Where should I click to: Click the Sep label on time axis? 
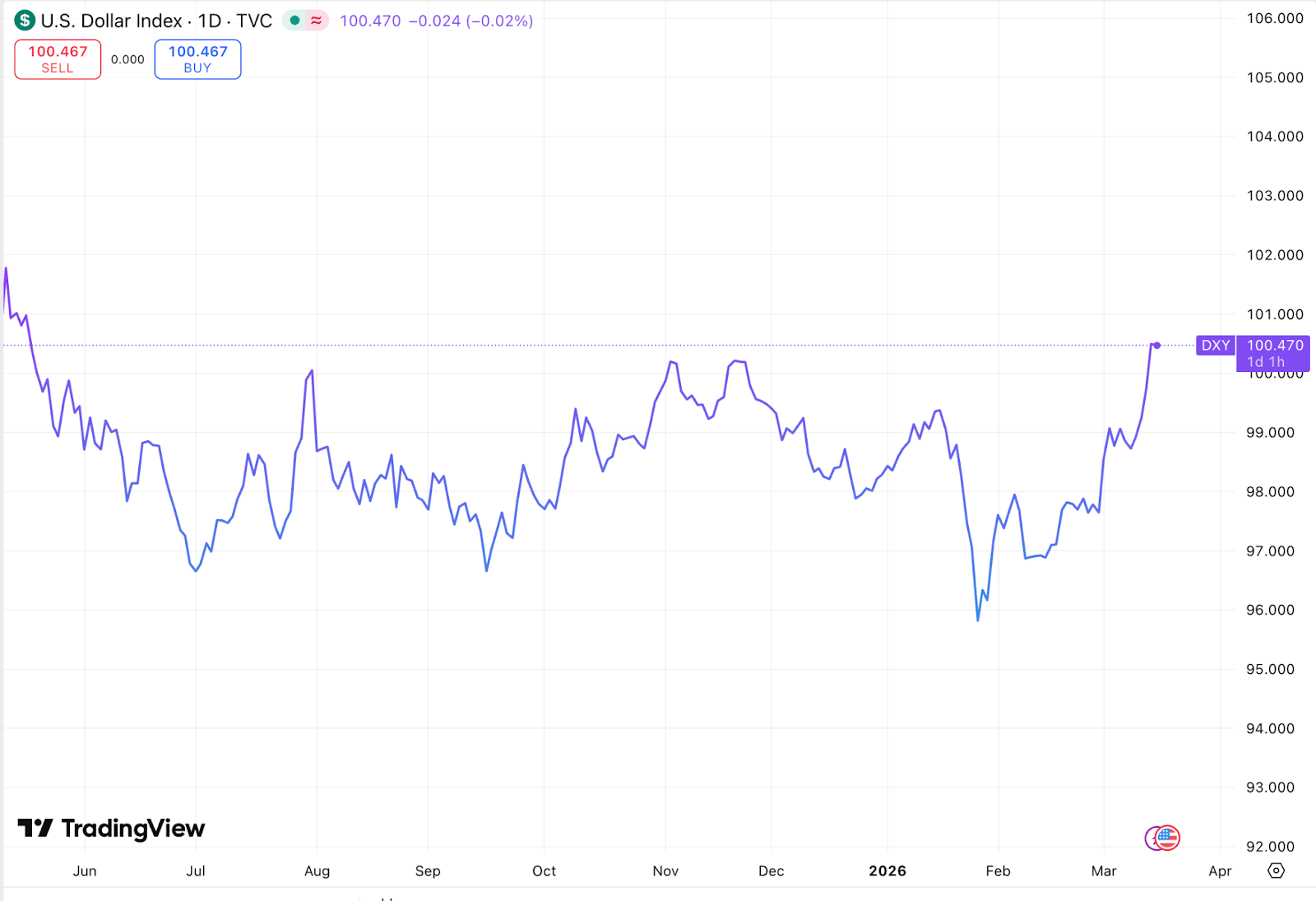click(428, 871)
